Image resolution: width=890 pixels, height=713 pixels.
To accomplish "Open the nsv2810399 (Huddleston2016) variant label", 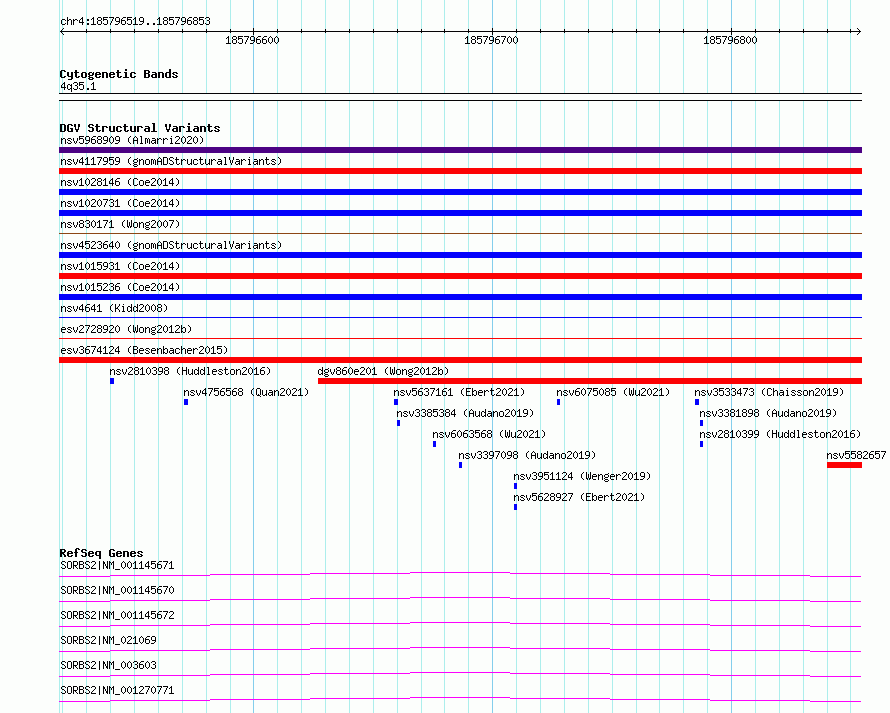I will pos(780,434).
